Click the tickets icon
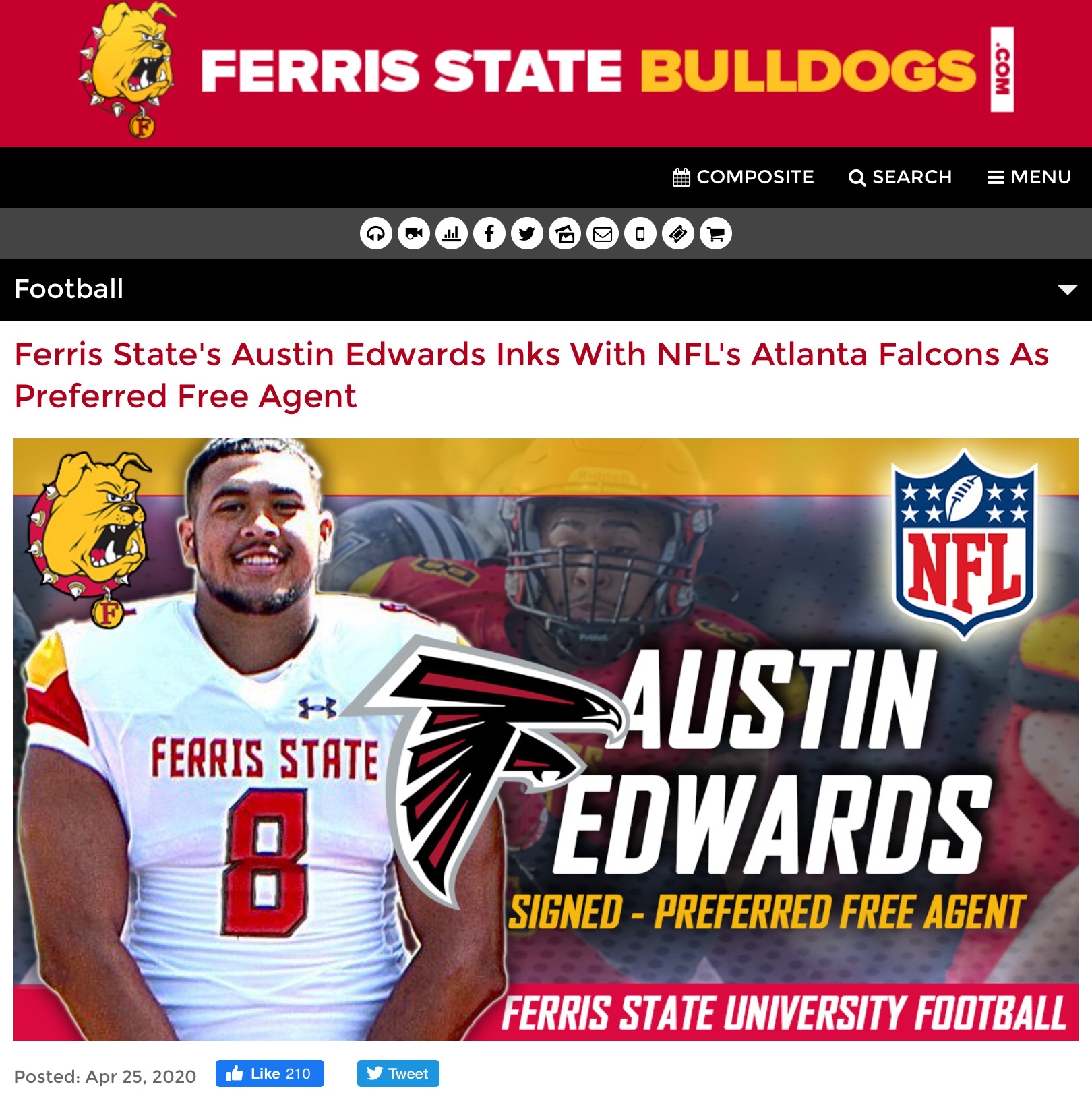 (x=678, y=234)
